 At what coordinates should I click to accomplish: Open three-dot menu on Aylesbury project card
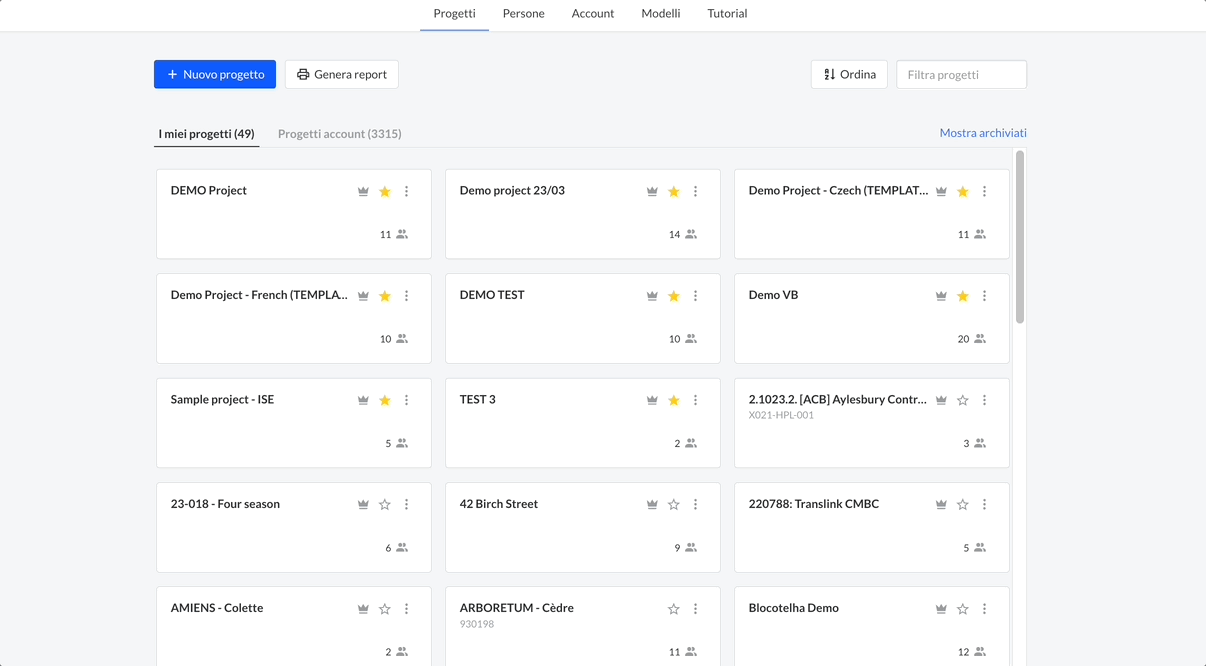(985, 400)
